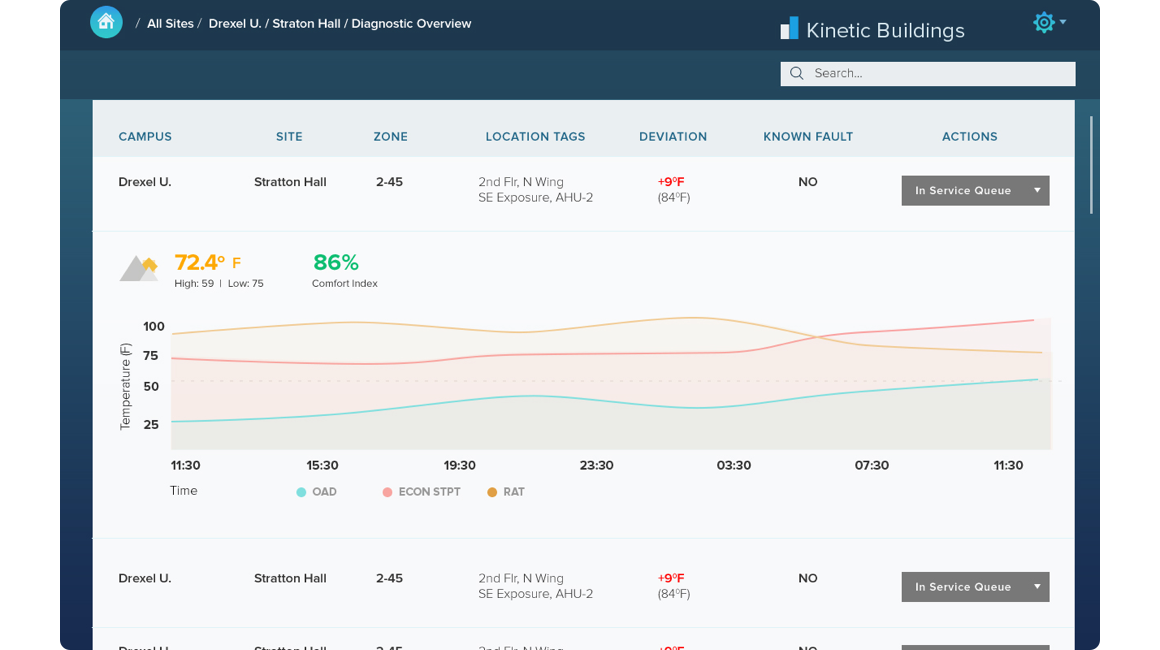The width and height of the screenshot is (1160, 650).
Task: Click 19:30 time axis label
Action: pyautogui.click(x=459, y=465)
